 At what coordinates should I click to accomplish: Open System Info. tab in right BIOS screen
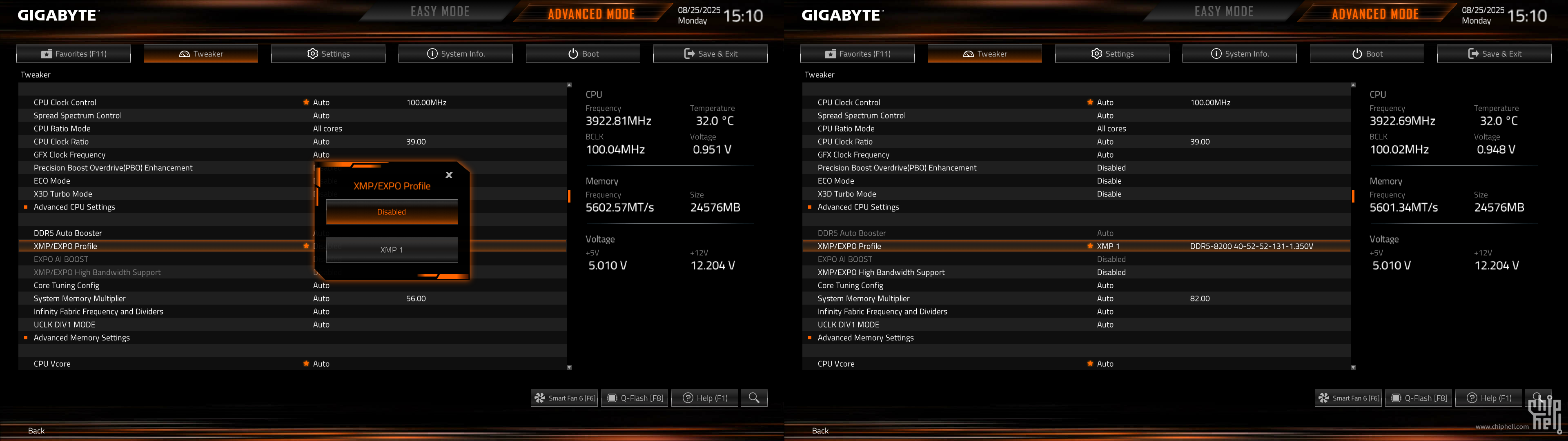(x=1239, y=53)
